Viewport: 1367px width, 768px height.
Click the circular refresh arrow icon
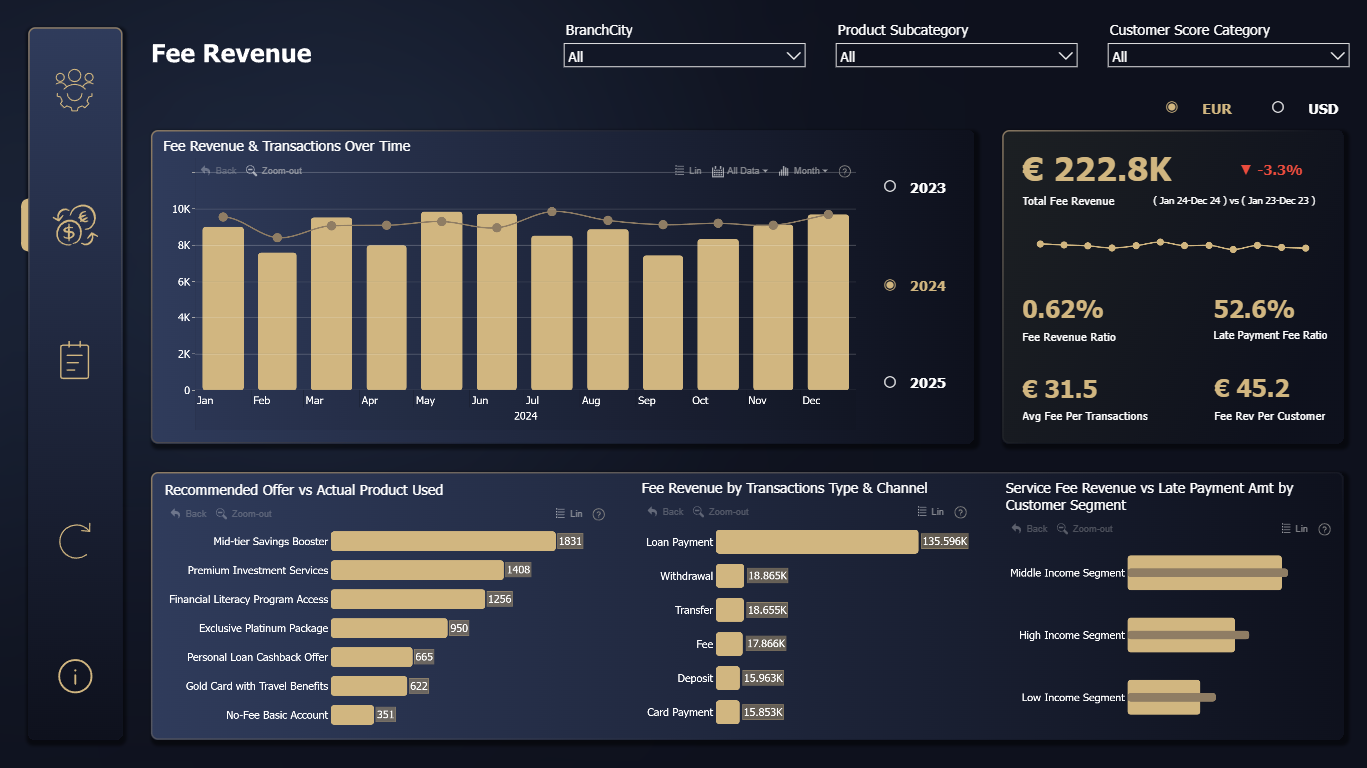[75, 540]
